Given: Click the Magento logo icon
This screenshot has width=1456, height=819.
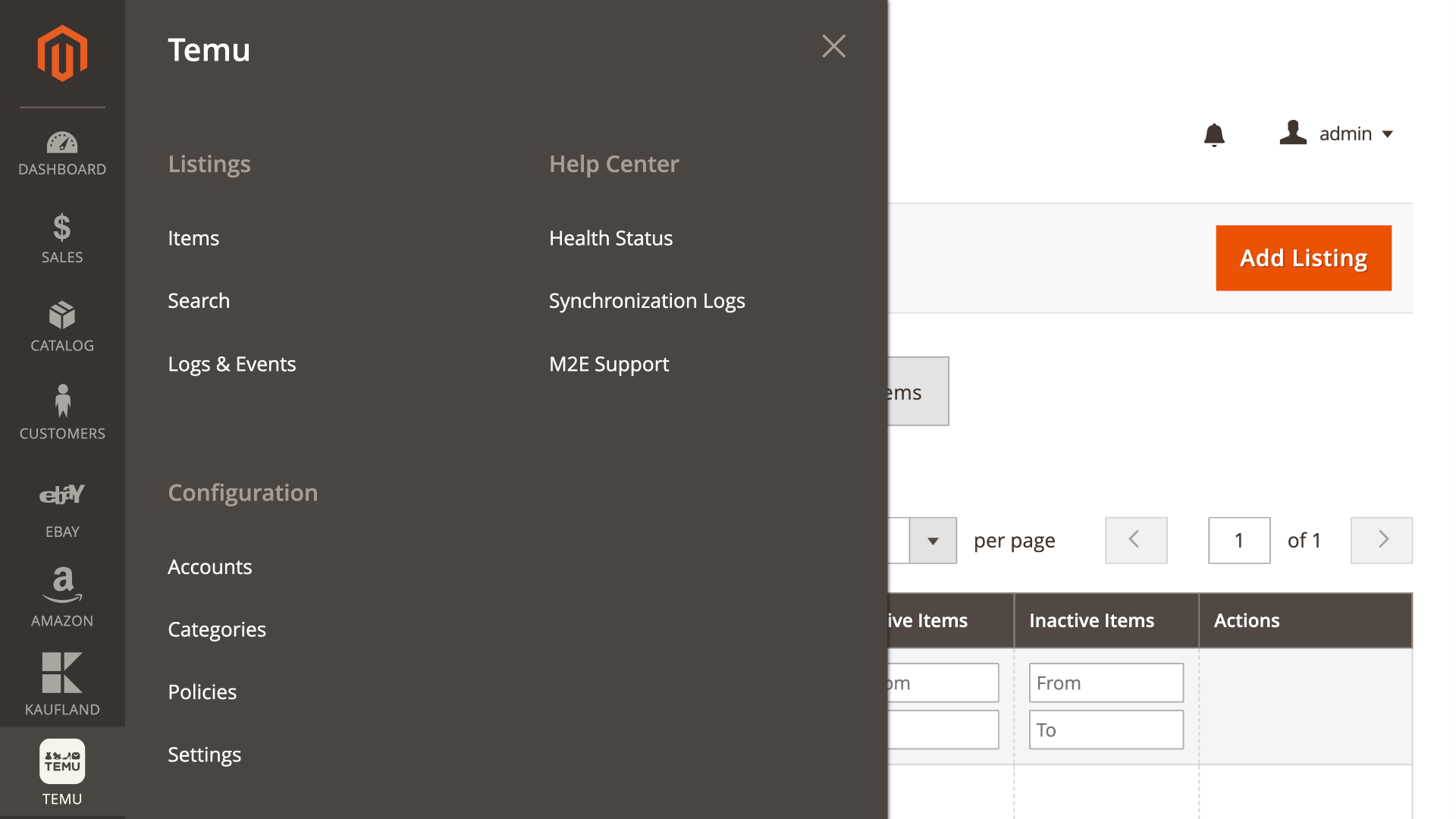Looking at the screenshot, I should [x=62, y=53].
